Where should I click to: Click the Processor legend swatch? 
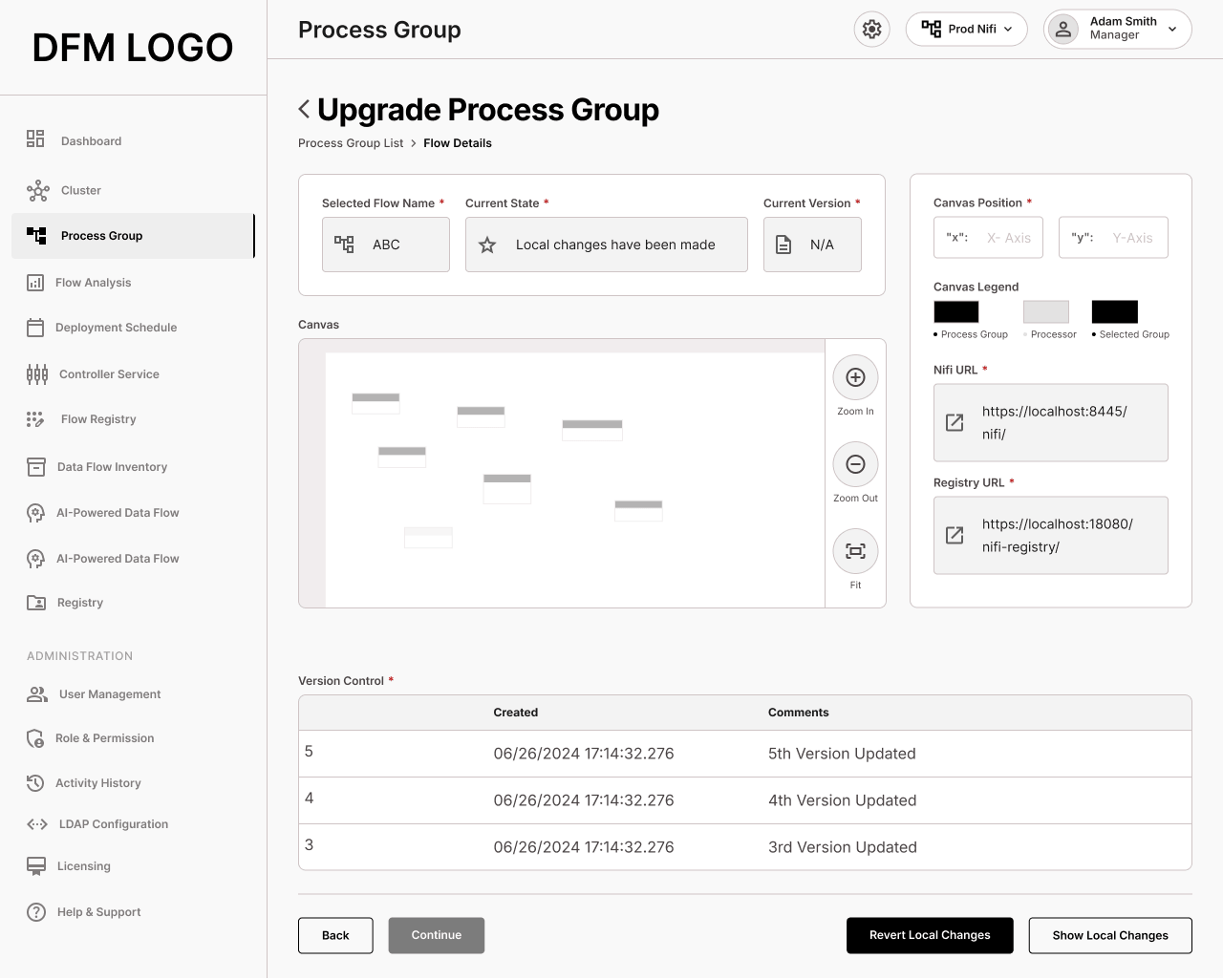pyautogui.click(x=1046, y=312)
